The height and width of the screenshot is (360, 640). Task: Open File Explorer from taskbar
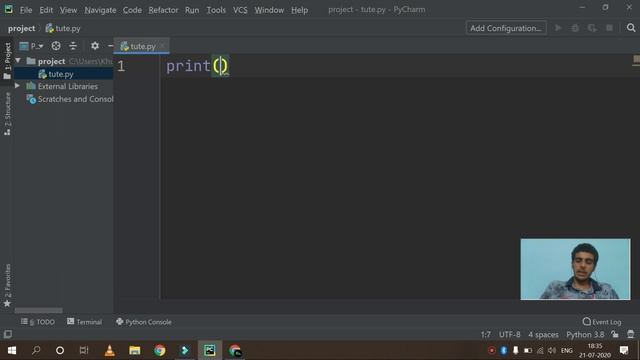click(x=135, y=350)
